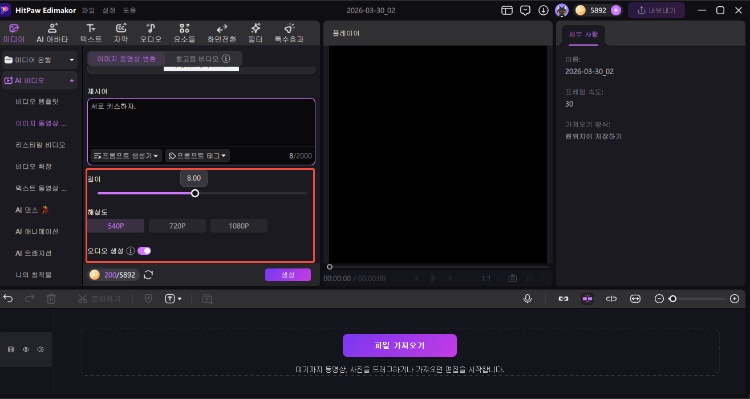The image size is (750, 399).
Task: Select 1080P resolution option
Action: [x=239, y=226]
